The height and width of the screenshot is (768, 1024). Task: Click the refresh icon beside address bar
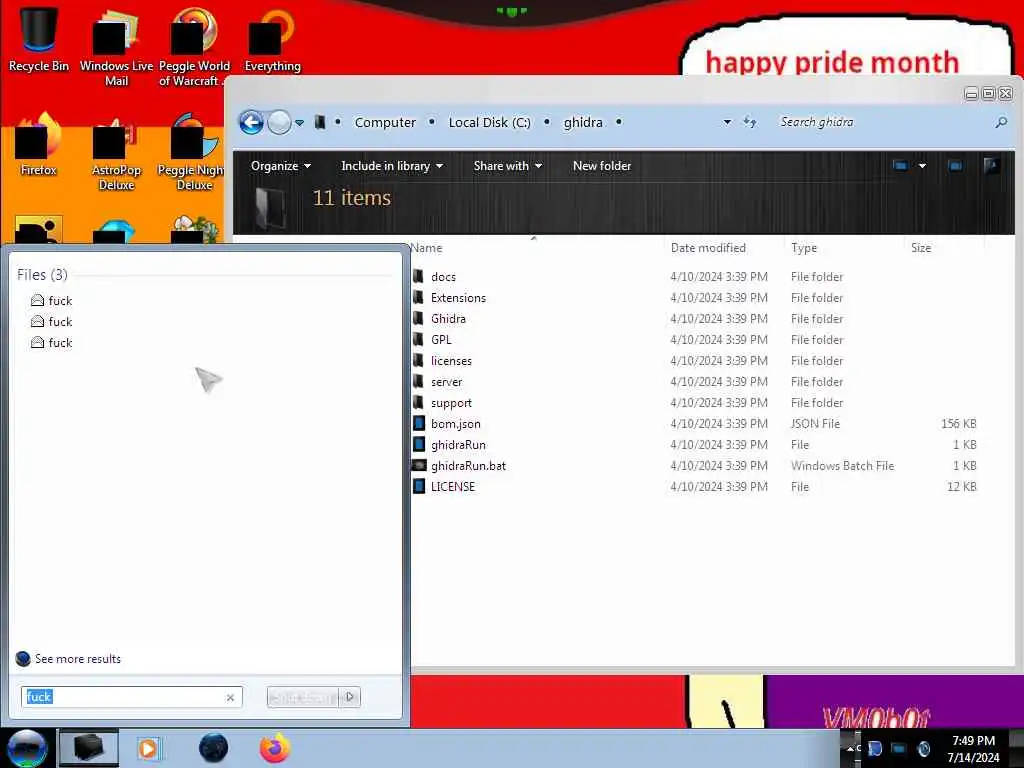[750, 122]
